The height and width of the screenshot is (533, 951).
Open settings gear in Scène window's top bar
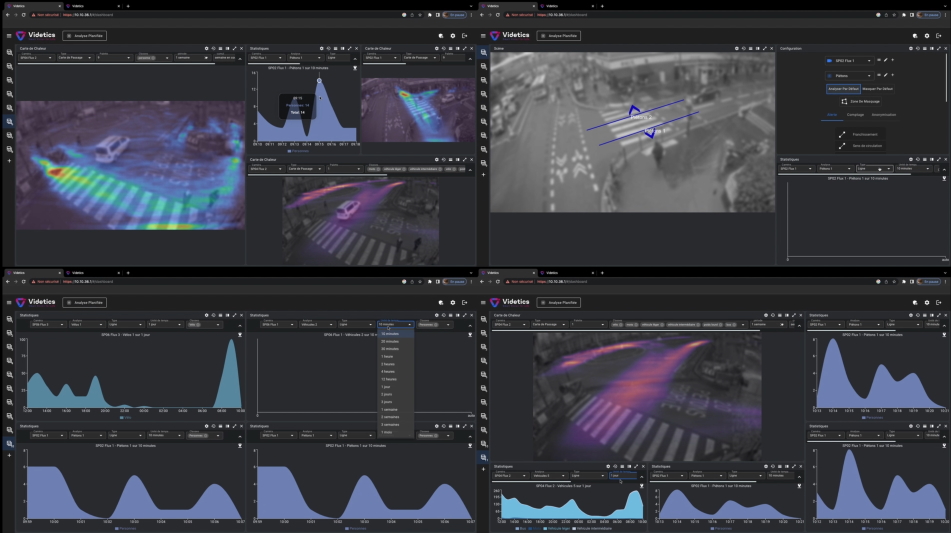[927, 36]
